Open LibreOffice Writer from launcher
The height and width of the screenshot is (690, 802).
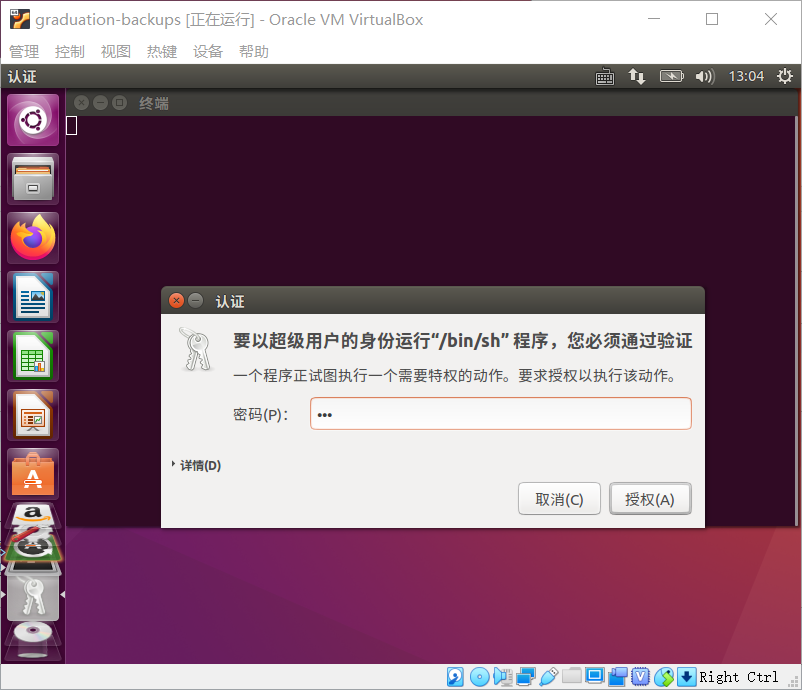[x=33, y=297]
